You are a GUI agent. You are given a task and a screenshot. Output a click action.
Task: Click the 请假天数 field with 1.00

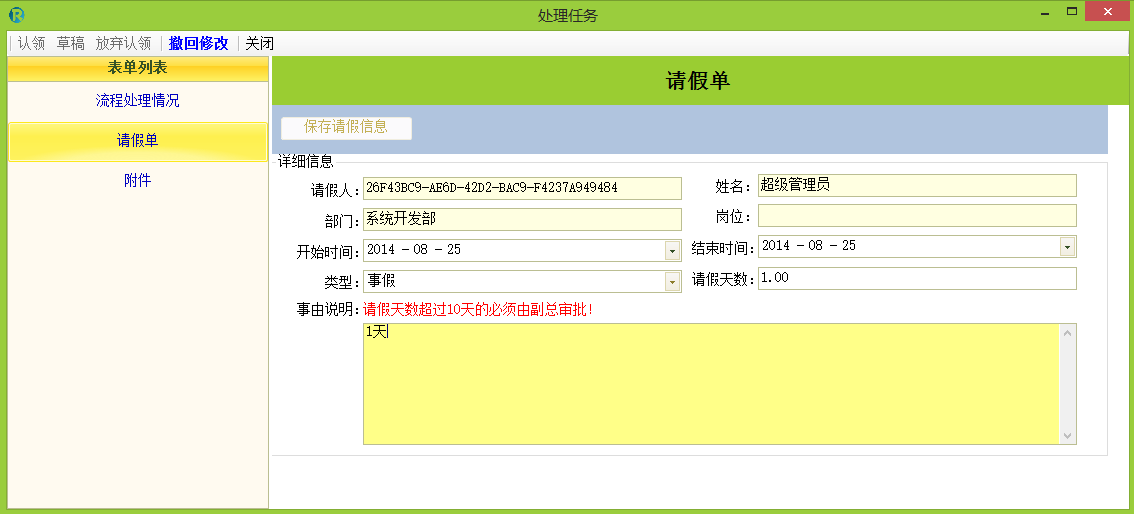coord(917,278)
